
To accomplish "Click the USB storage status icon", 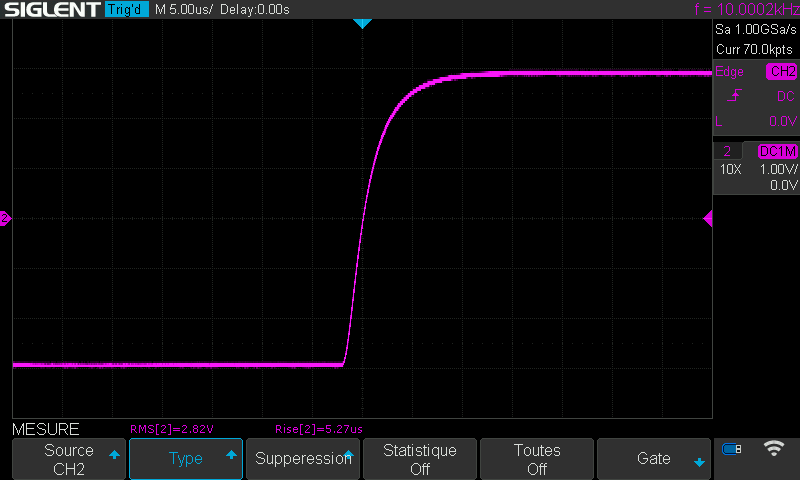I will pos(732,449).
